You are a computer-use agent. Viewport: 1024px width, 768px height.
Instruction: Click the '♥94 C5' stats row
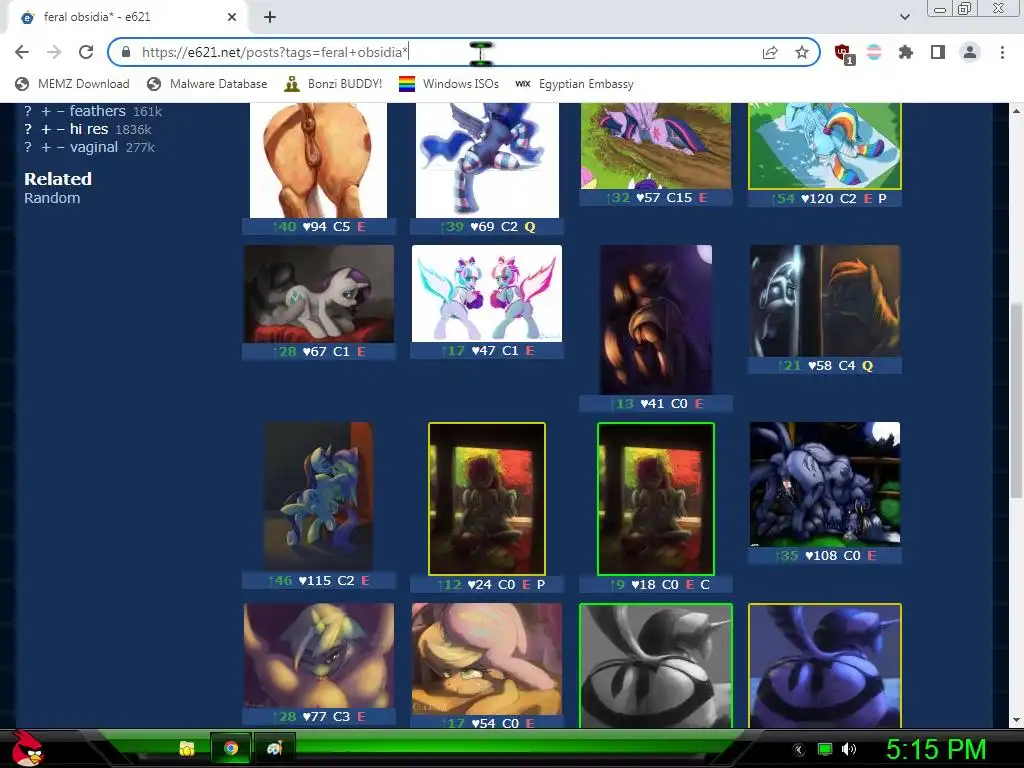pyautogui.click(x=319, y=227)
